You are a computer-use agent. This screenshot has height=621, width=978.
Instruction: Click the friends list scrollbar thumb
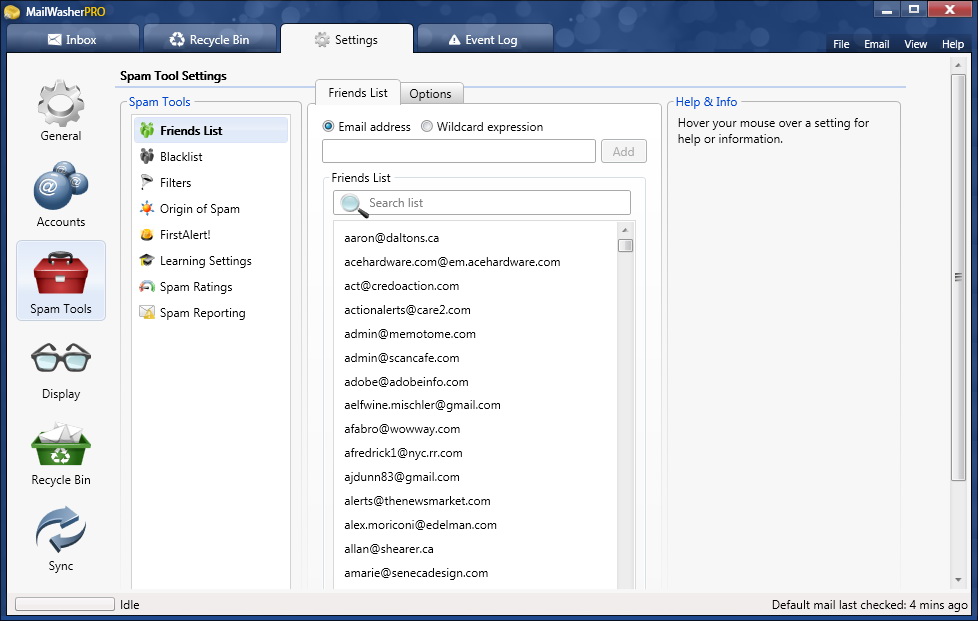click(625, 246)
